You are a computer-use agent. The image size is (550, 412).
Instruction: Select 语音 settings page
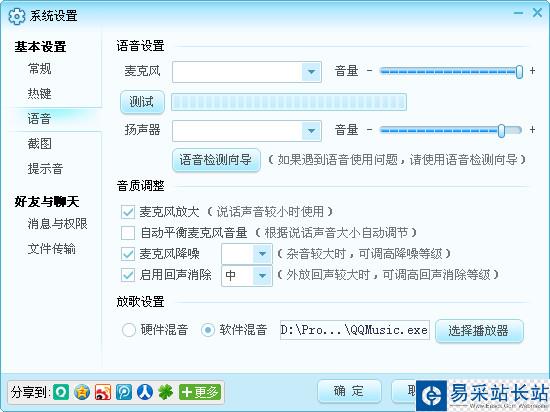pos(39,119)
